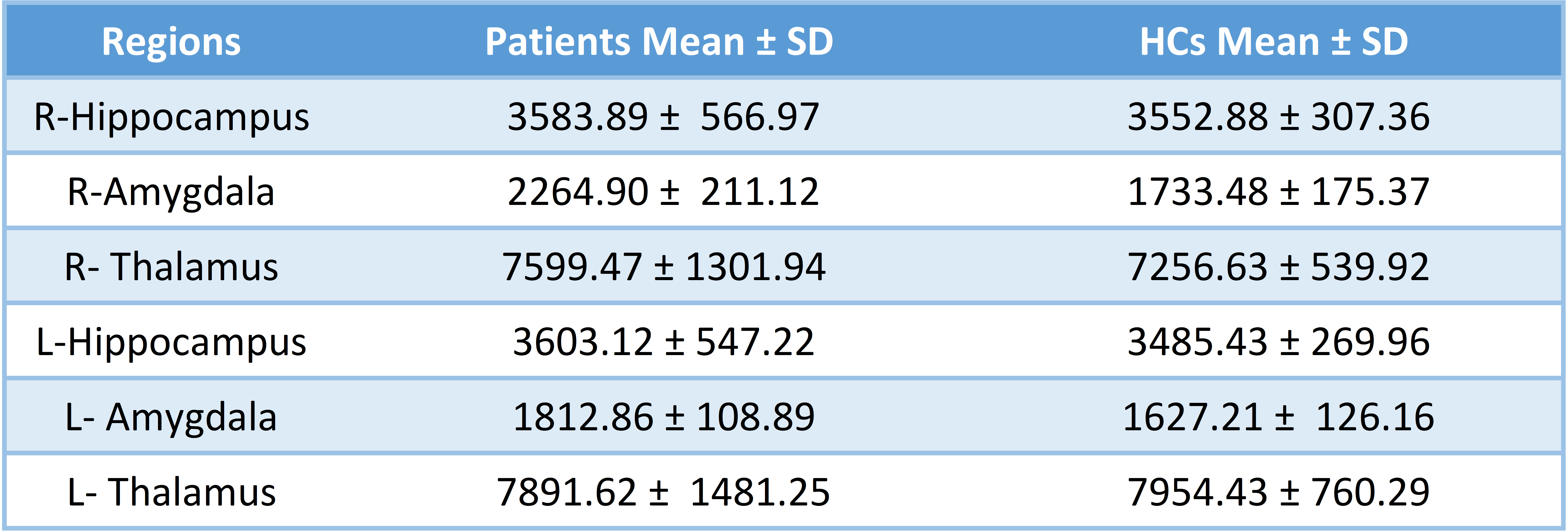Click the L- Thalamus row label
Screen dimensions: 1568x531
[171, 492]
